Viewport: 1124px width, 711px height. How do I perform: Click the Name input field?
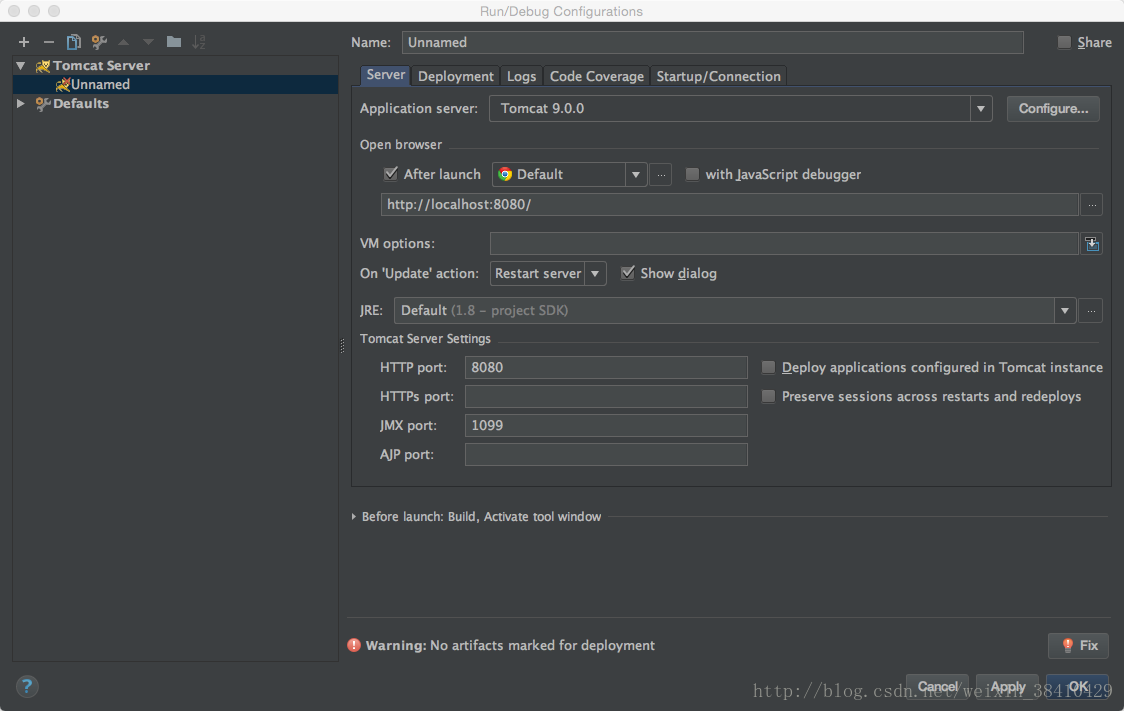713,42
